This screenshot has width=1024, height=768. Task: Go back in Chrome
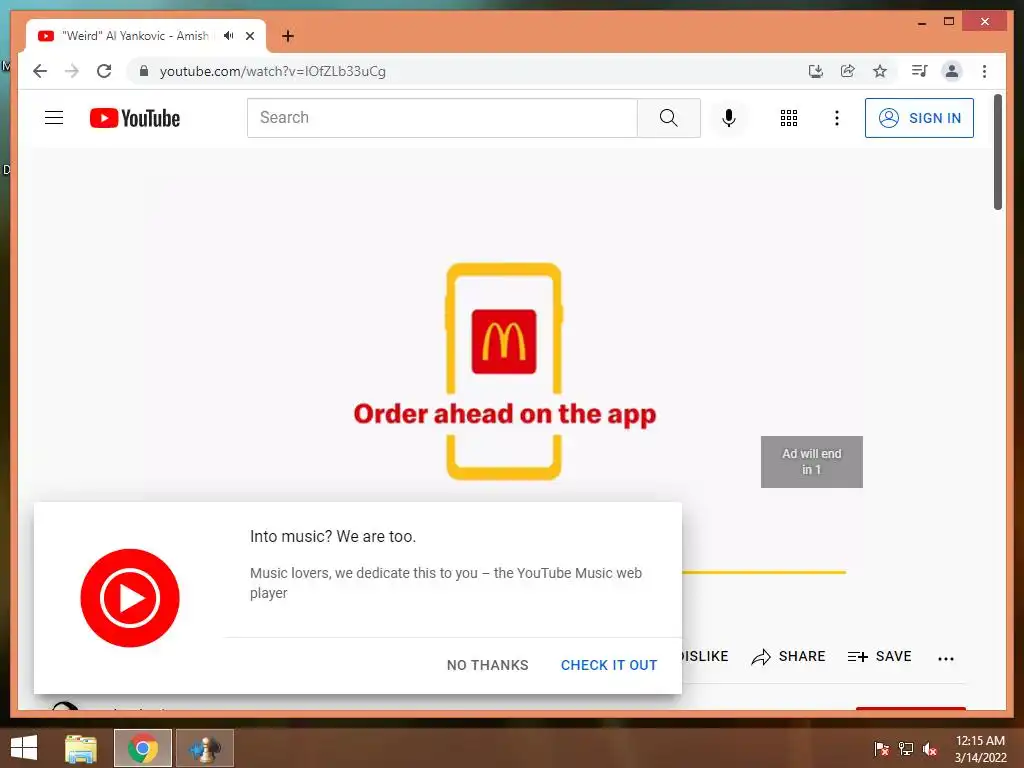coord(40,71)
